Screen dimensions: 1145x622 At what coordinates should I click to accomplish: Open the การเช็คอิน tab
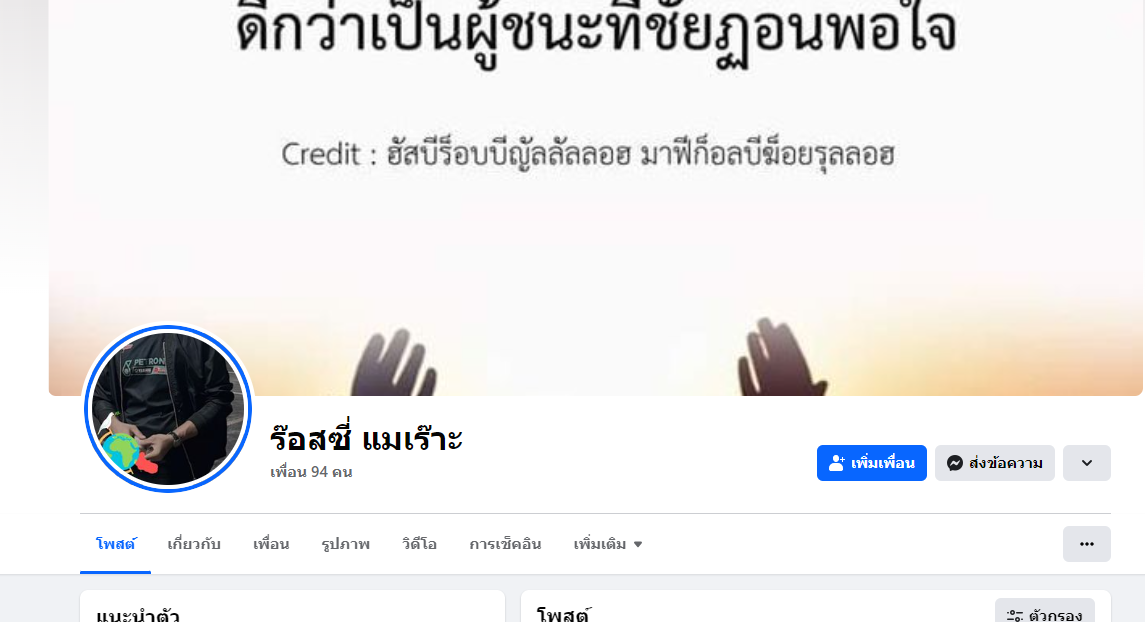[x=505, y=544]
